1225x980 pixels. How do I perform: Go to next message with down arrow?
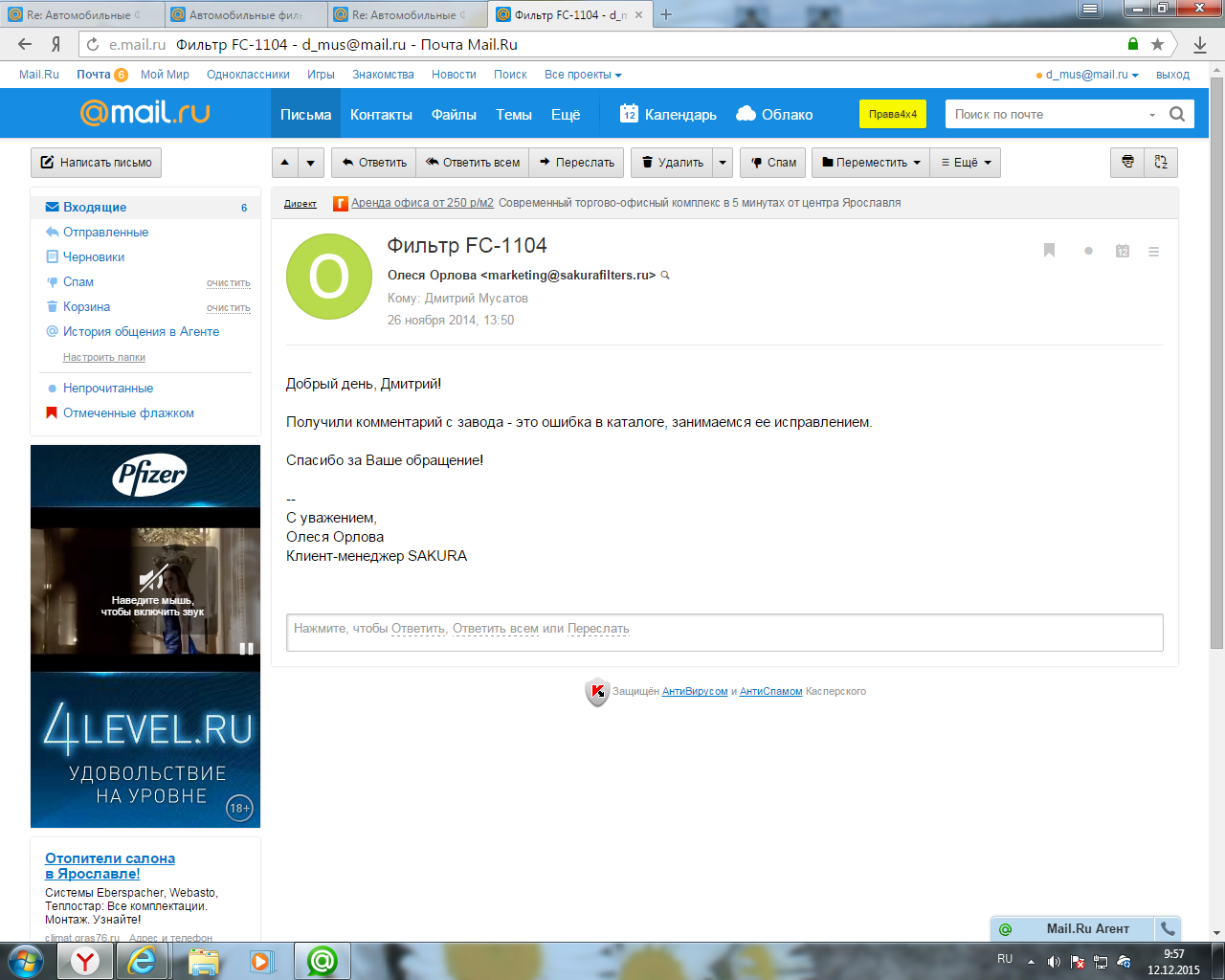(311, 163)
